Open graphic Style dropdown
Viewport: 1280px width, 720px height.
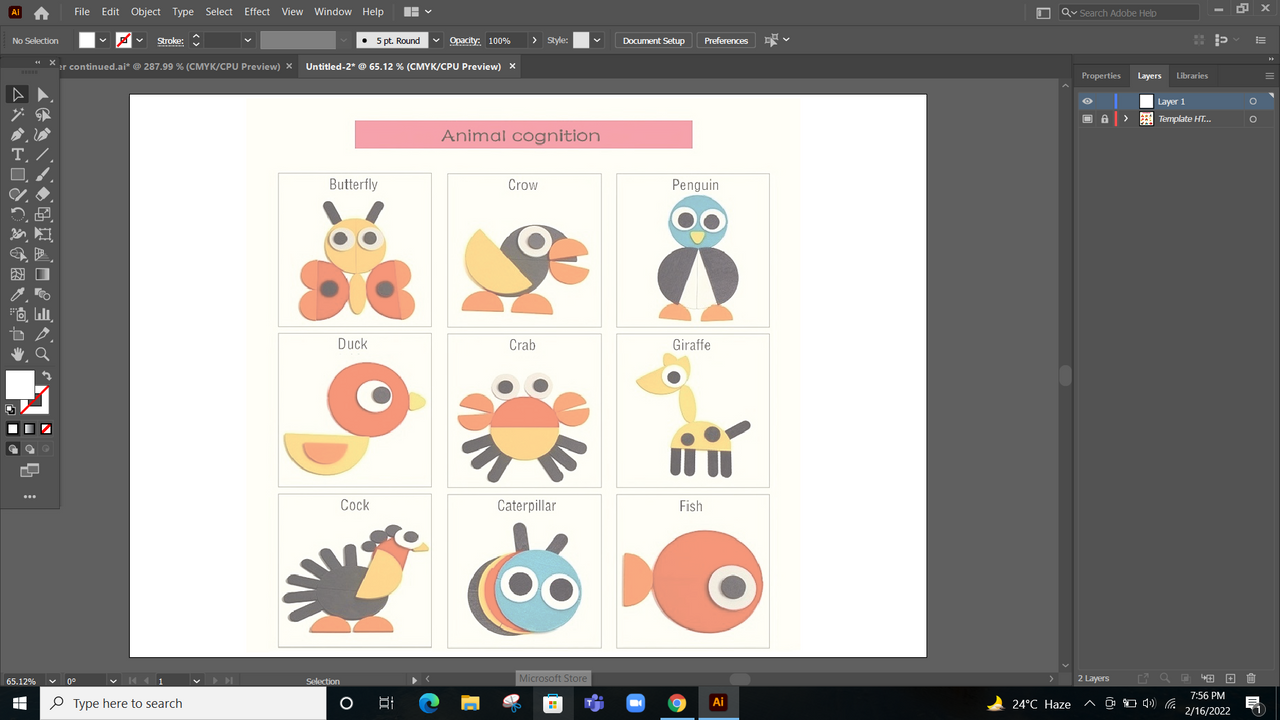[x=597, y=40]
